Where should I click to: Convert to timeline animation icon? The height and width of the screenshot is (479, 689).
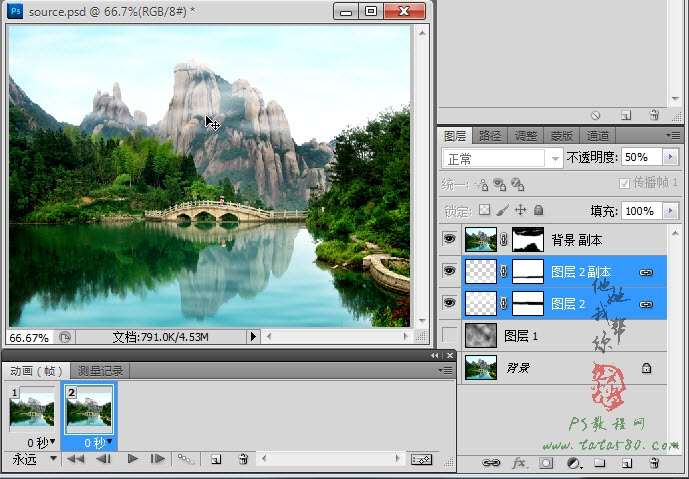[x=421, y=459]
